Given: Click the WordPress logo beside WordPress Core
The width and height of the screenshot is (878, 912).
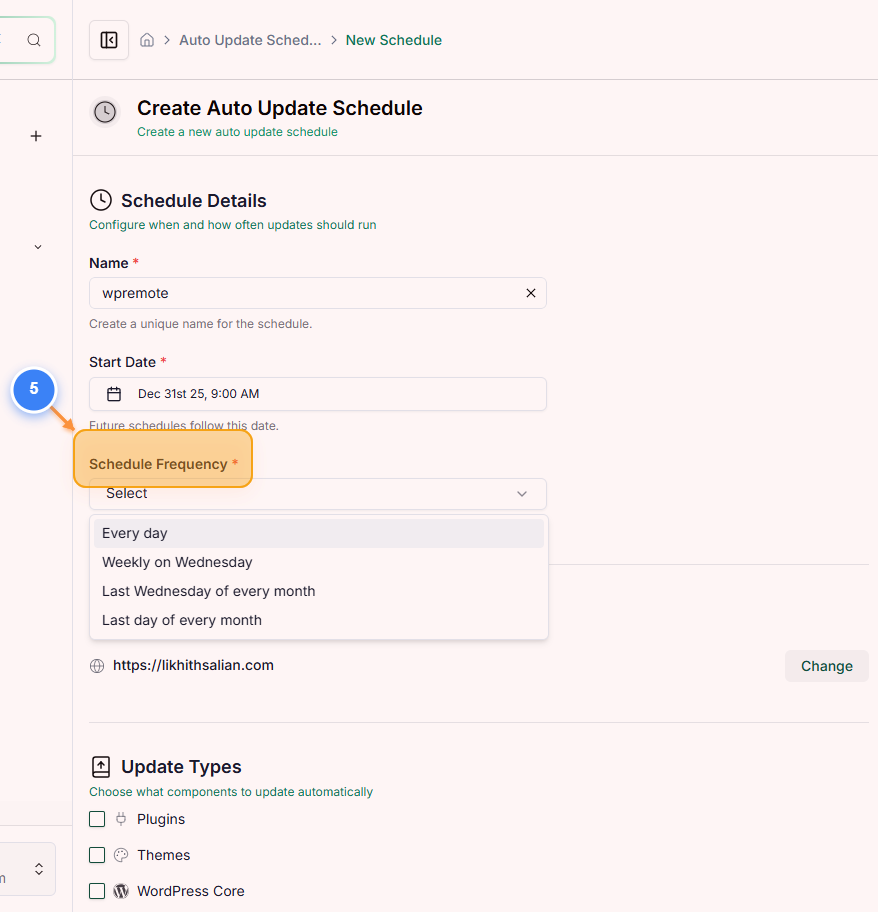Looking at the screenshot, I should [121, 890].
